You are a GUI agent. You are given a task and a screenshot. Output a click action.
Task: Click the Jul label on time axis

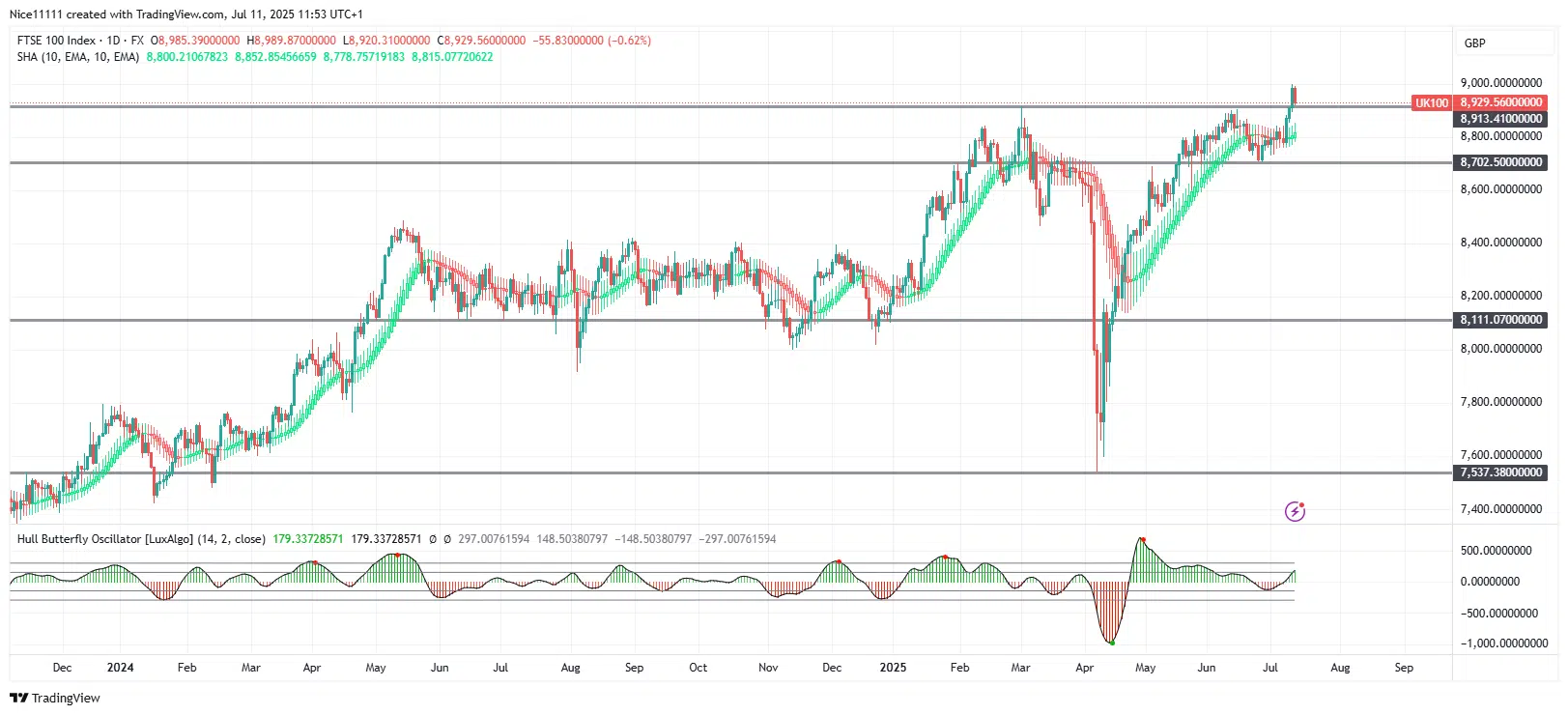click(x=1270, y=668)
